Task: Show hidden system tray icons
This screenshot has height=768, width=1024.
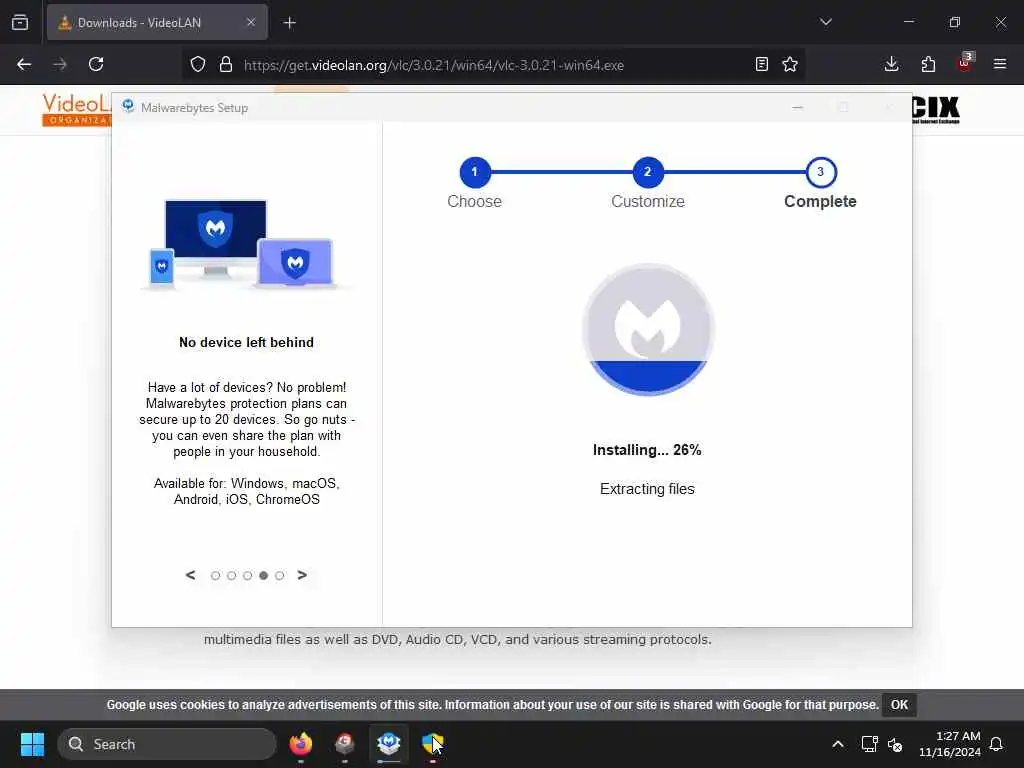Action: (838, 744)
